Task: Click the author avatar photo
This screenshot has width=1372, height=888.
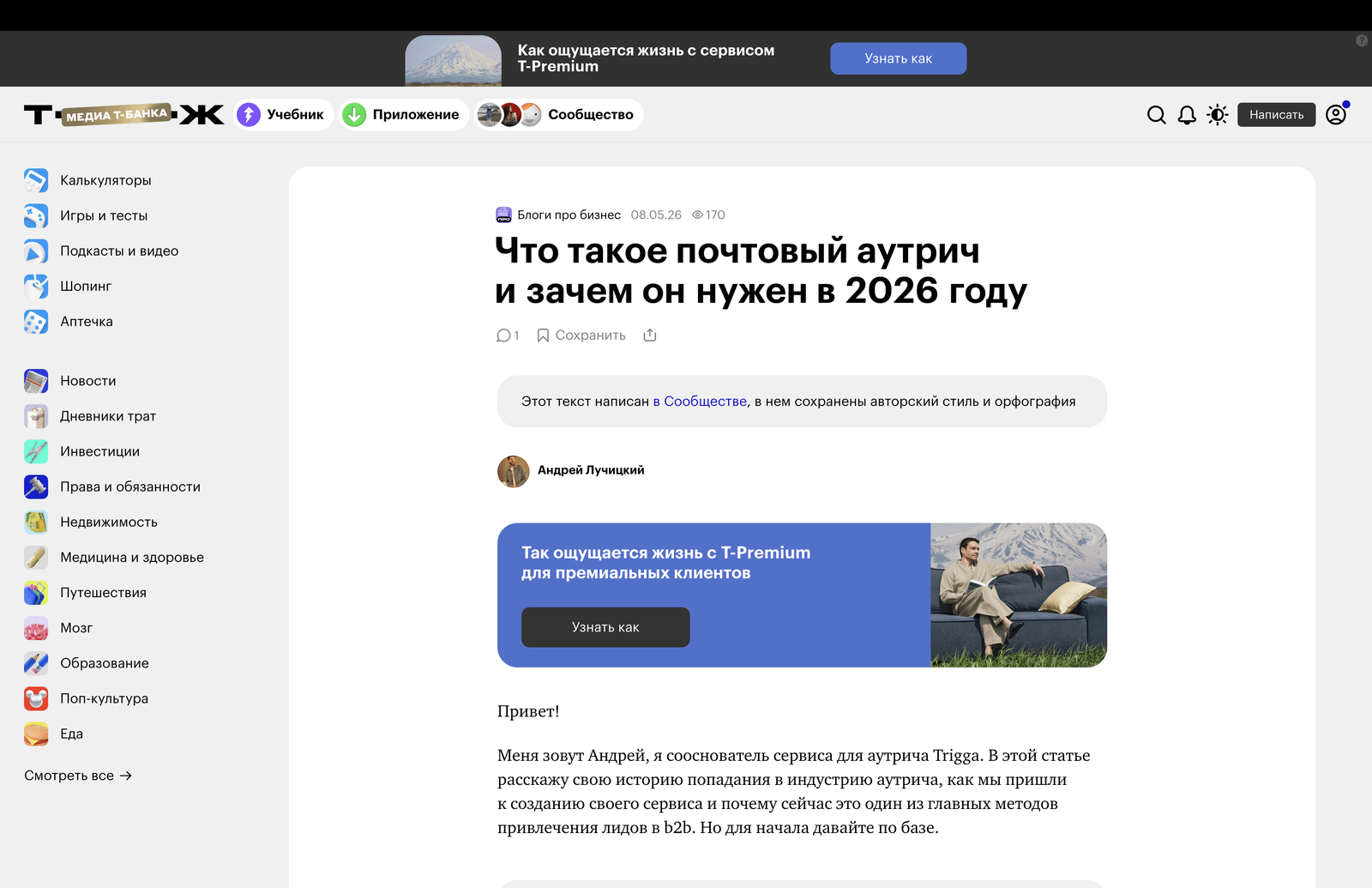Action: tap(513, 471)
